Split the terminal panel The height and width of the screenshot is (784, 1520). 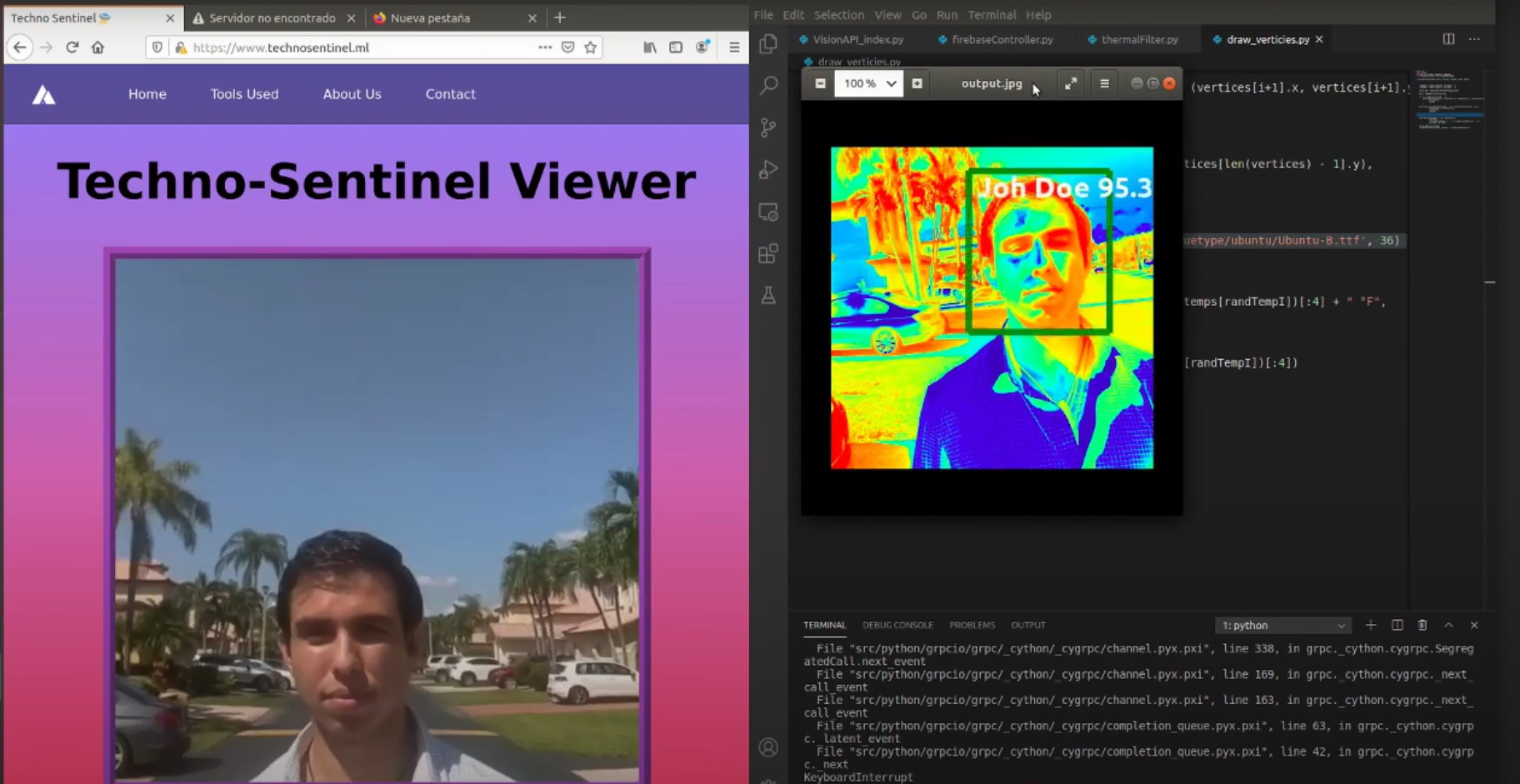(x=1397, y=625)
